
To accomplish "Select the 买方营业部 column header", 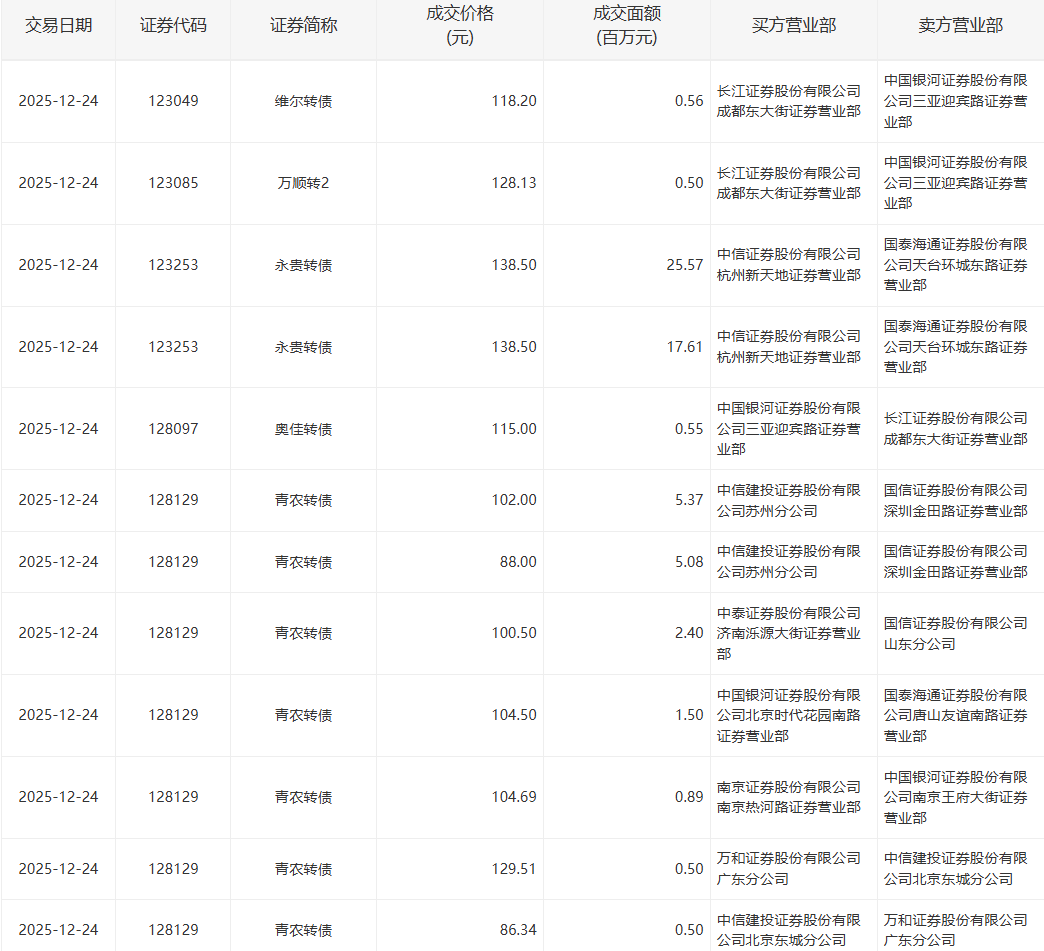I will 794,26.
